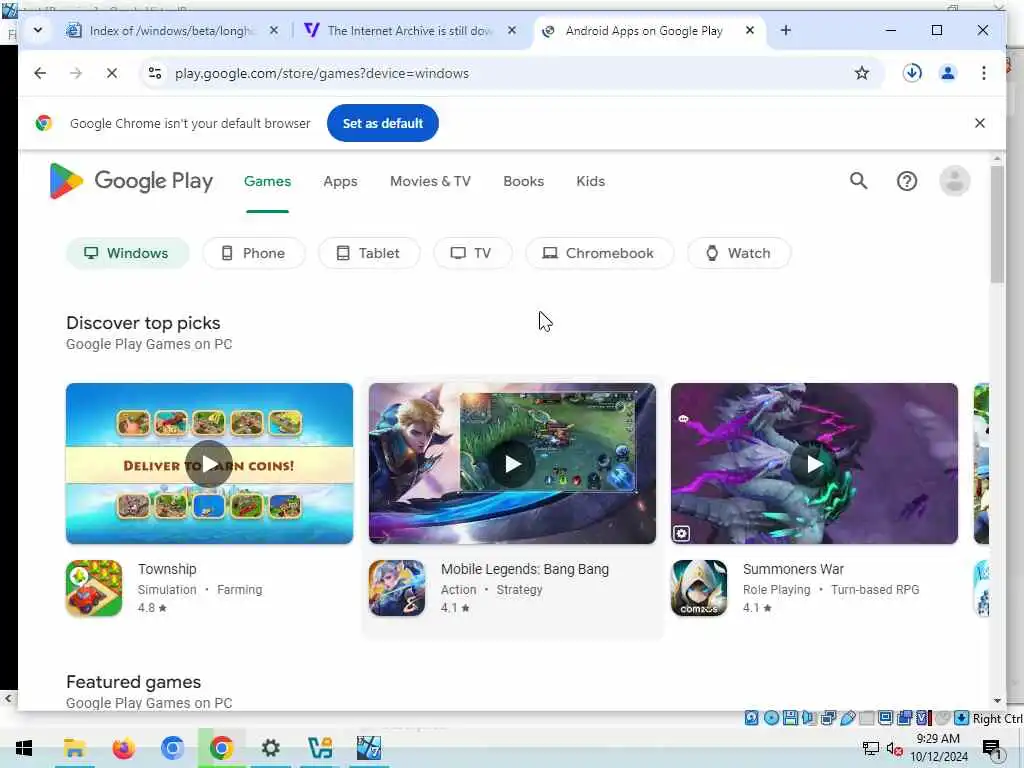Play the Mobile Legends video preview

click(512, 464)
